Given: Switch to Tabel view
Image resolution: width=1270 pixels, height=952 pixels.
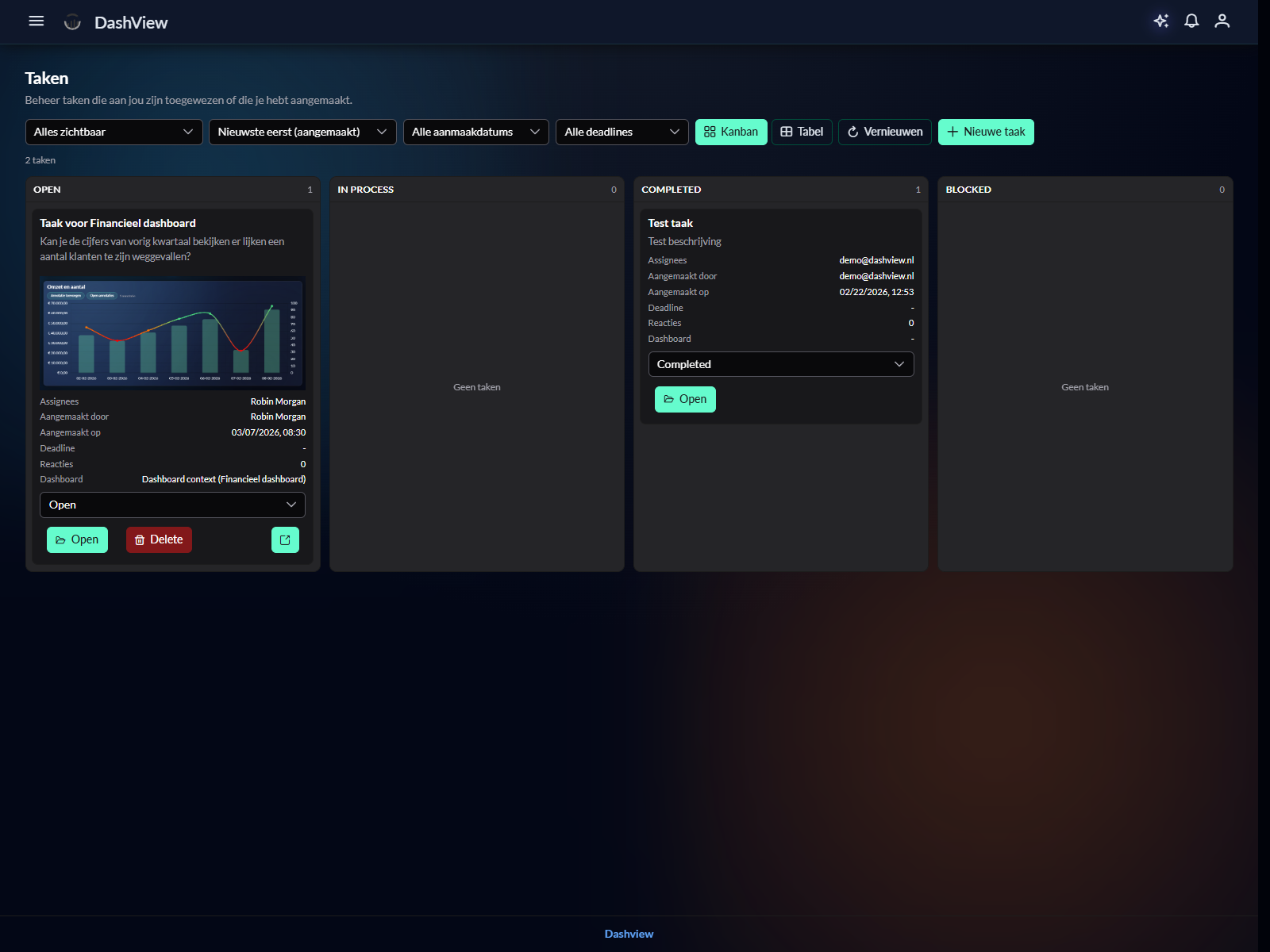Looking at the screenshot, I should pos(802,132).
